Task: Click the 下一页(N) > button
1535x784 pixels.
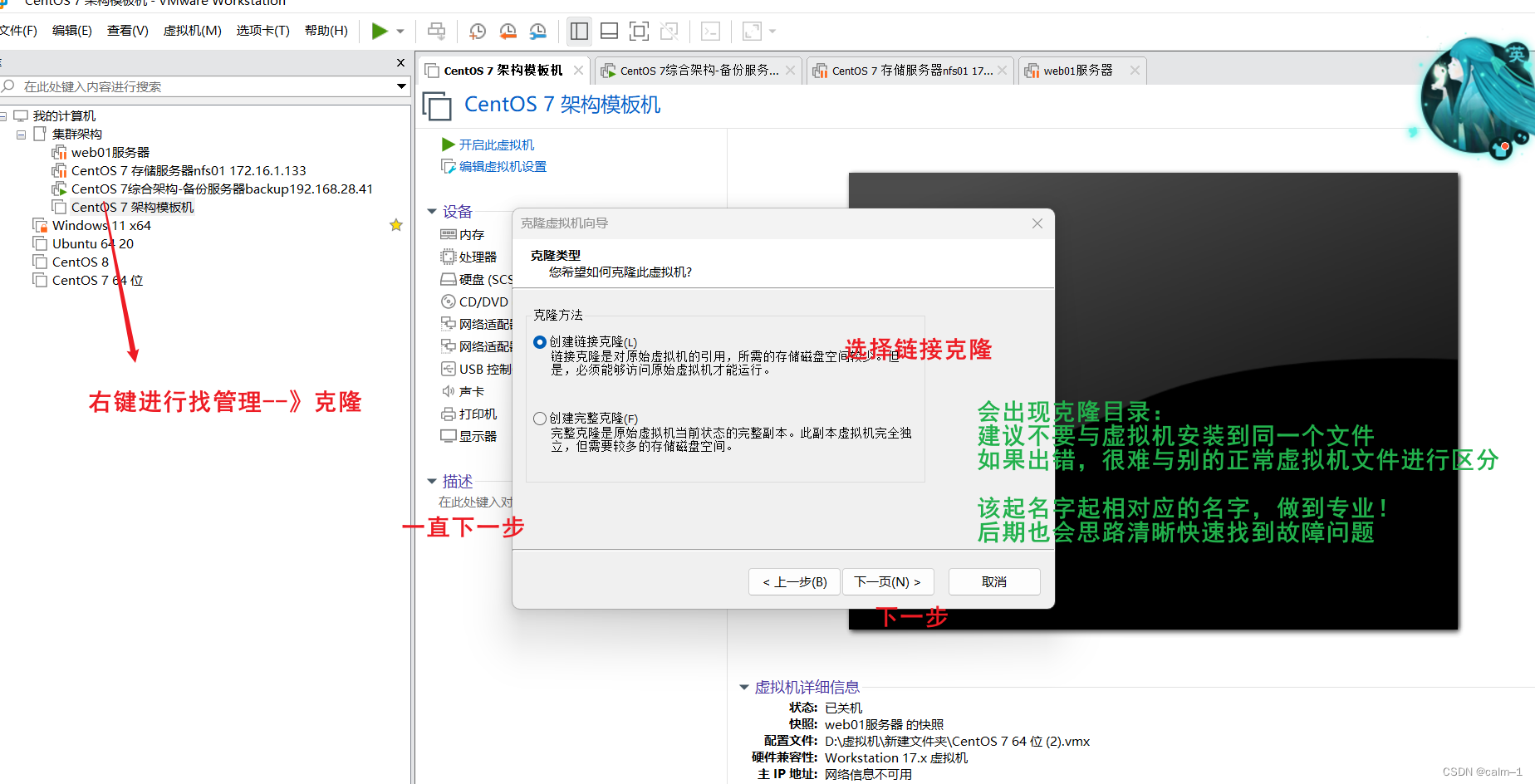Action: [888, 582]
